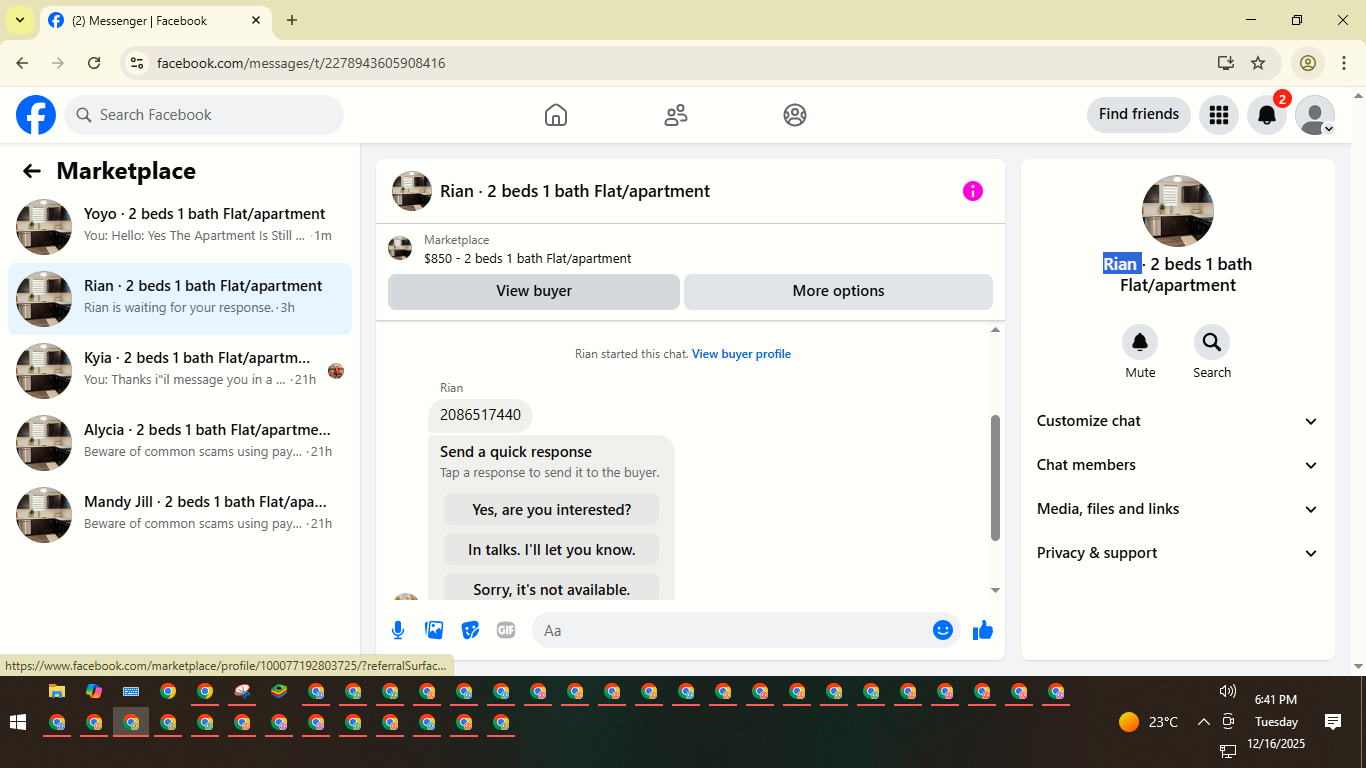This screenshot has width=1366, height=768.
Task: Click the install app icon in address bar
Action: click(x=1226, y=63)
